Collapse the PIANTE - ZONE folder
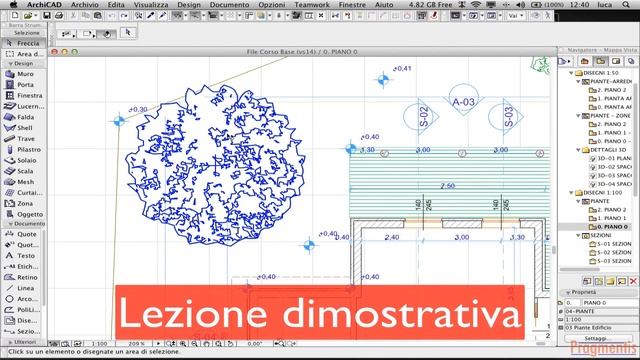This screenshot has width=640, height=360. (578, 116)
